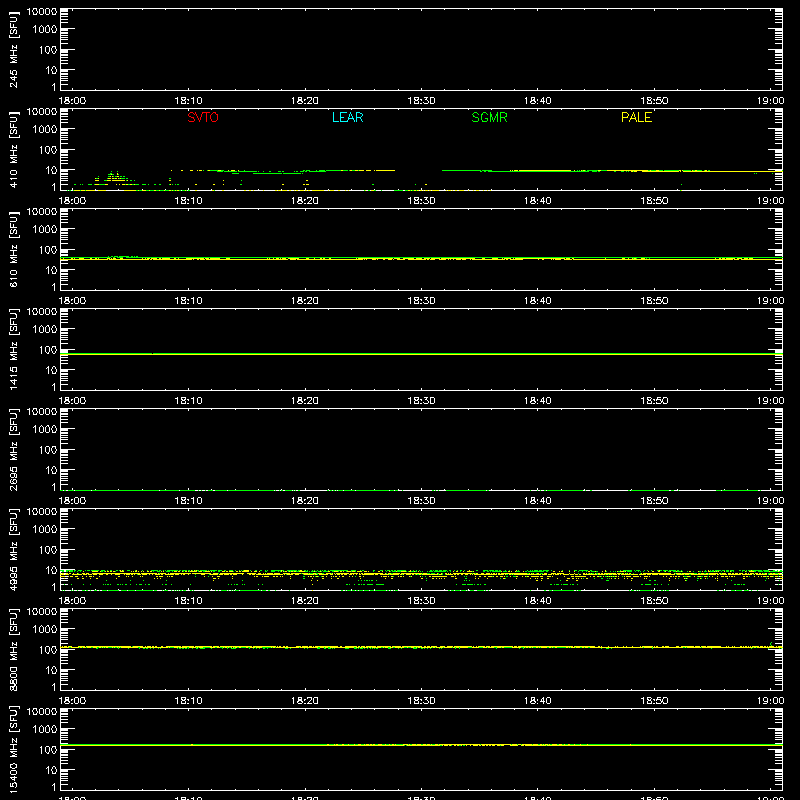The height and width of the screenshot is (800, 800).
Task: Select the 4995 MHz [SFU] axis title
Action: [13, 549]
